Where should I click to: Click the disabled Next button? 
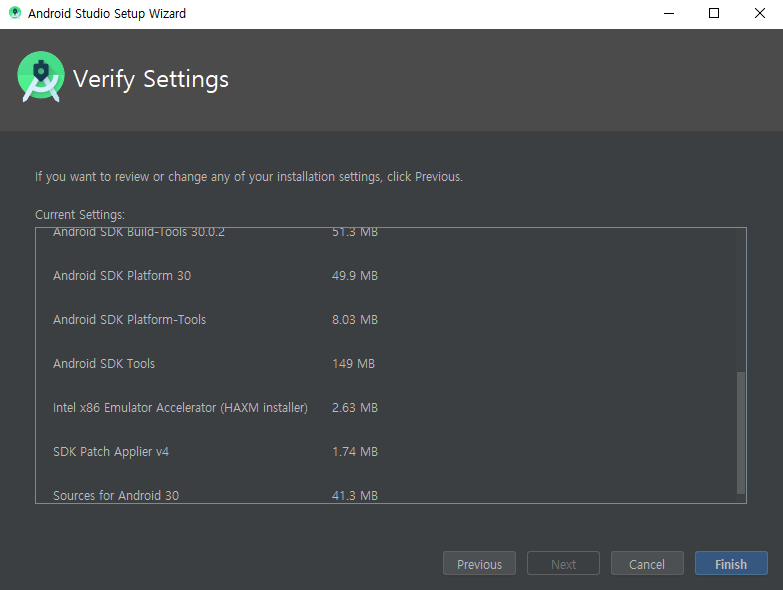pyautogui.click(x=563, y=564)
